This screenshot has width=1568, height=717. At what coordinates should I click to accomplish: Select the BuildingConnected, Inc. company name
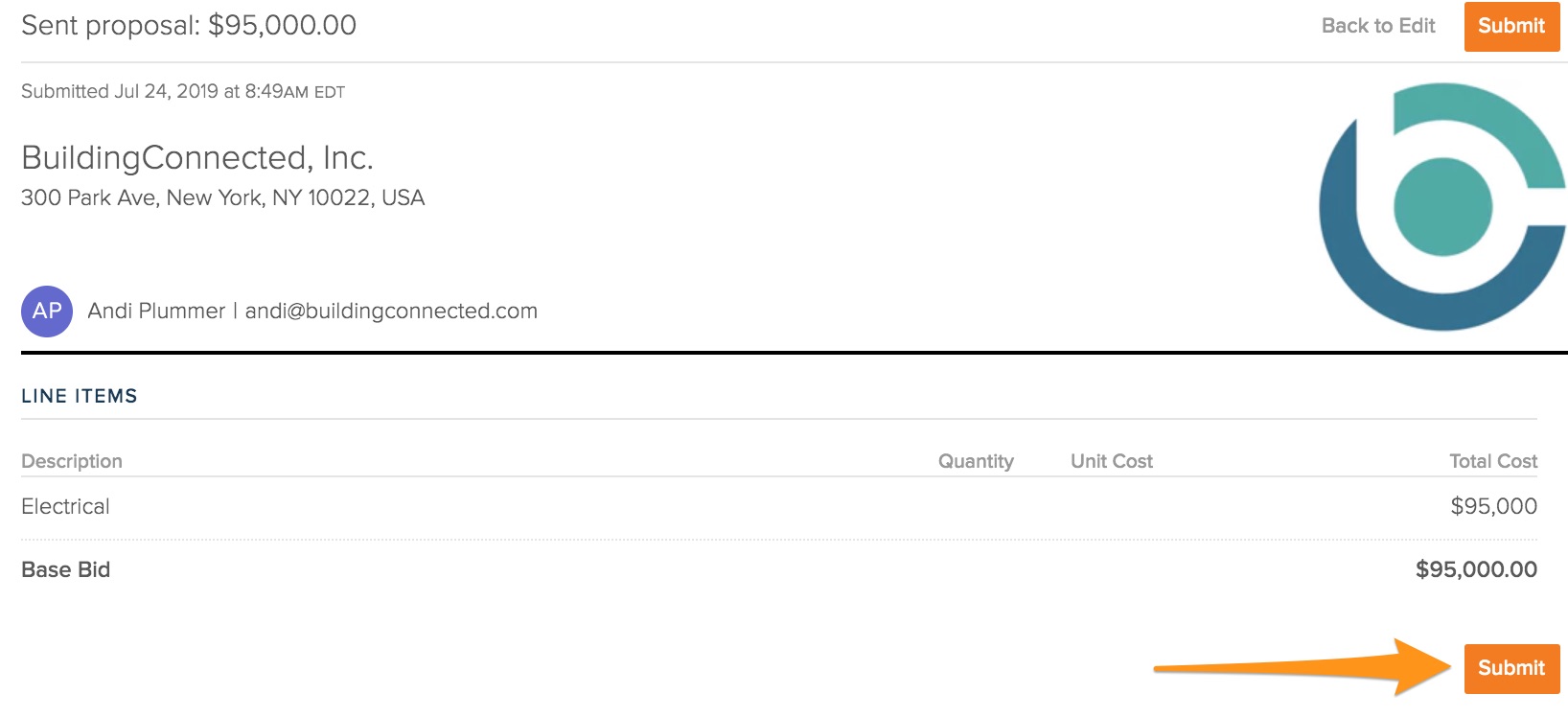click(197, 157)
